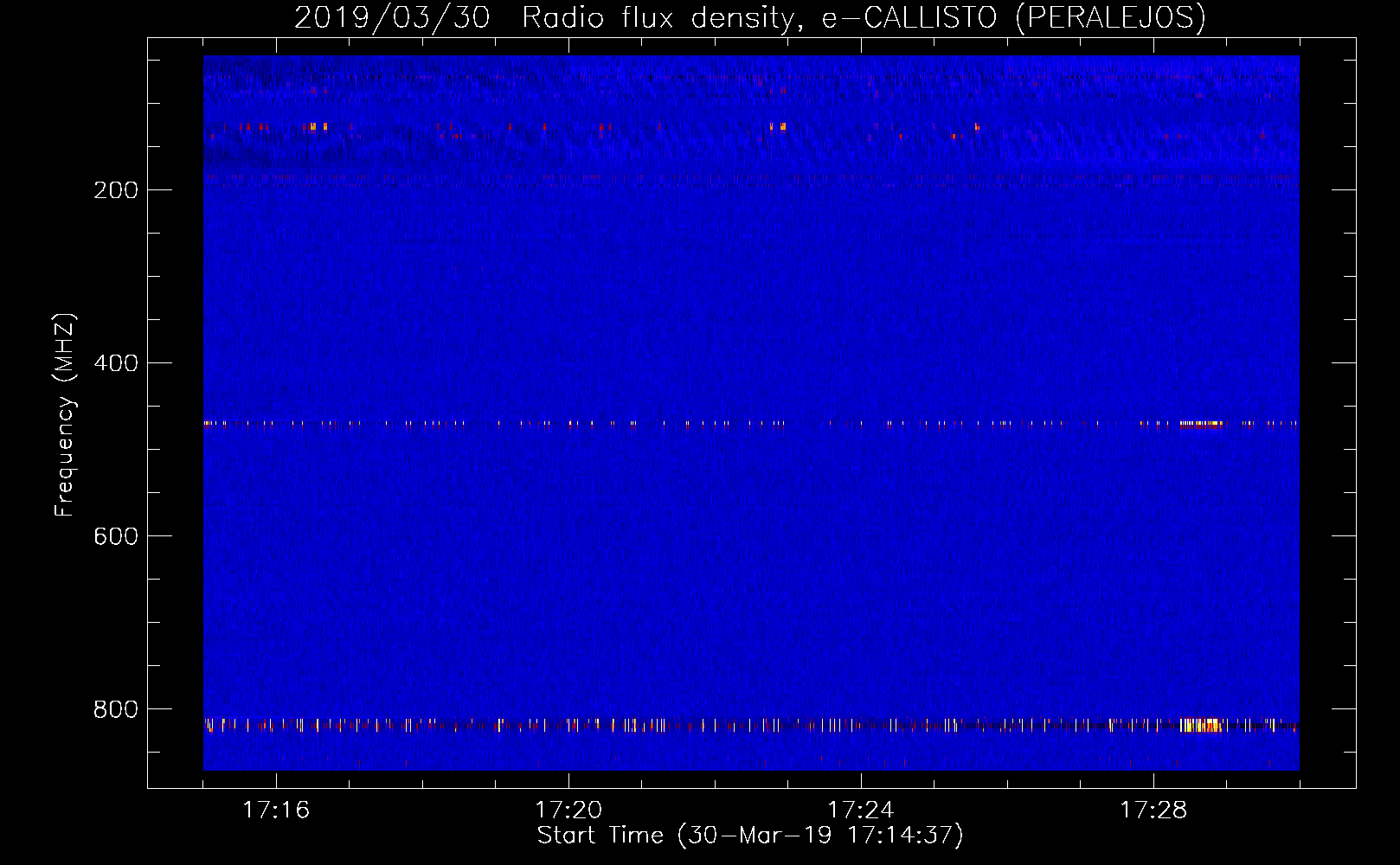Image resolution: width=1400 pixels, height=865 pixels.
Task: Click the 17:28 time tick label
Action: [x=1153, y=810]
